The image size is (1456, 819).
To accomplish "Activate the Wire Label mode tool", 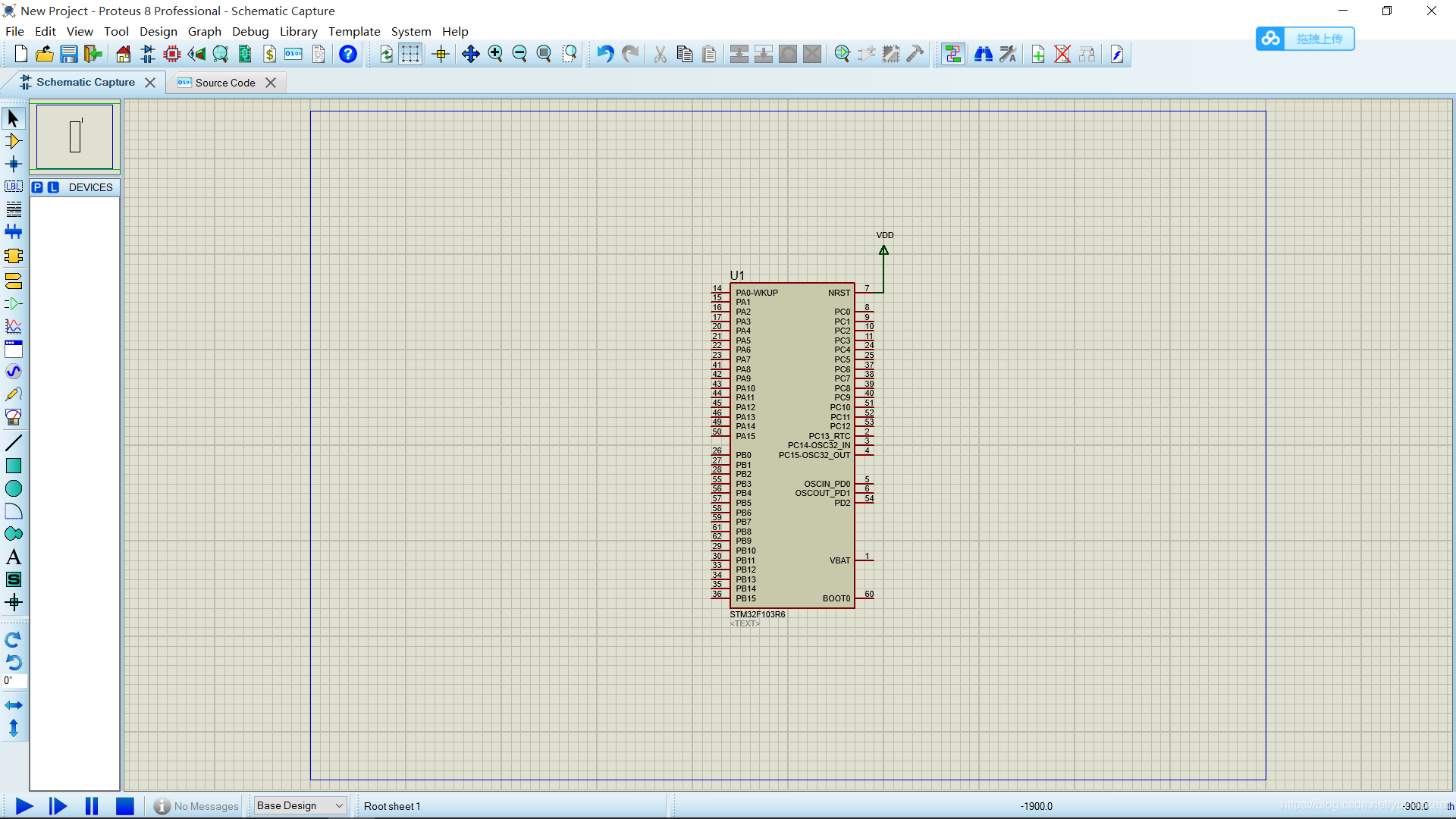I will pos(14,187).
